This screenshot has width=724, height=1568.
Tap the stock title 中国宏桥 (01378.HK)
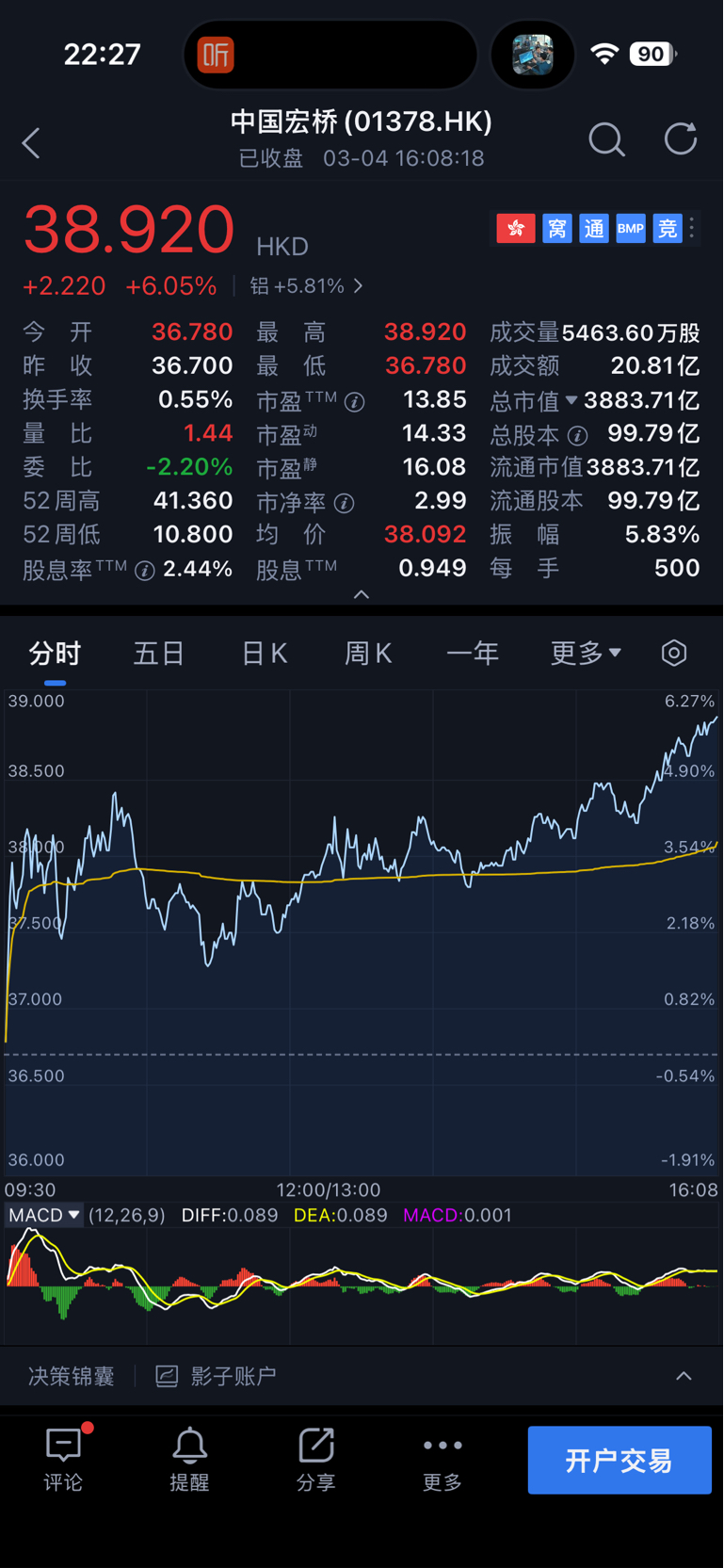(x=362, y=121)
